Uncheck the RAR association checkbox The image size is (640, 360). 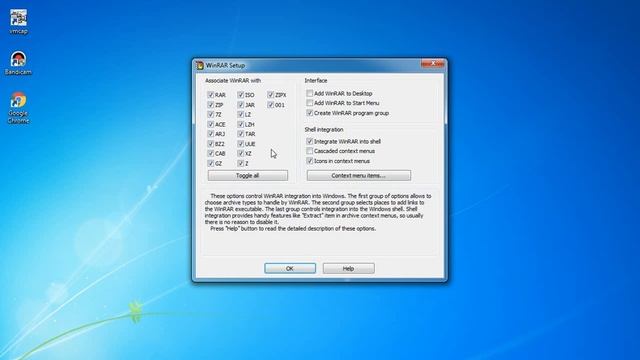(x=211, y=95)
